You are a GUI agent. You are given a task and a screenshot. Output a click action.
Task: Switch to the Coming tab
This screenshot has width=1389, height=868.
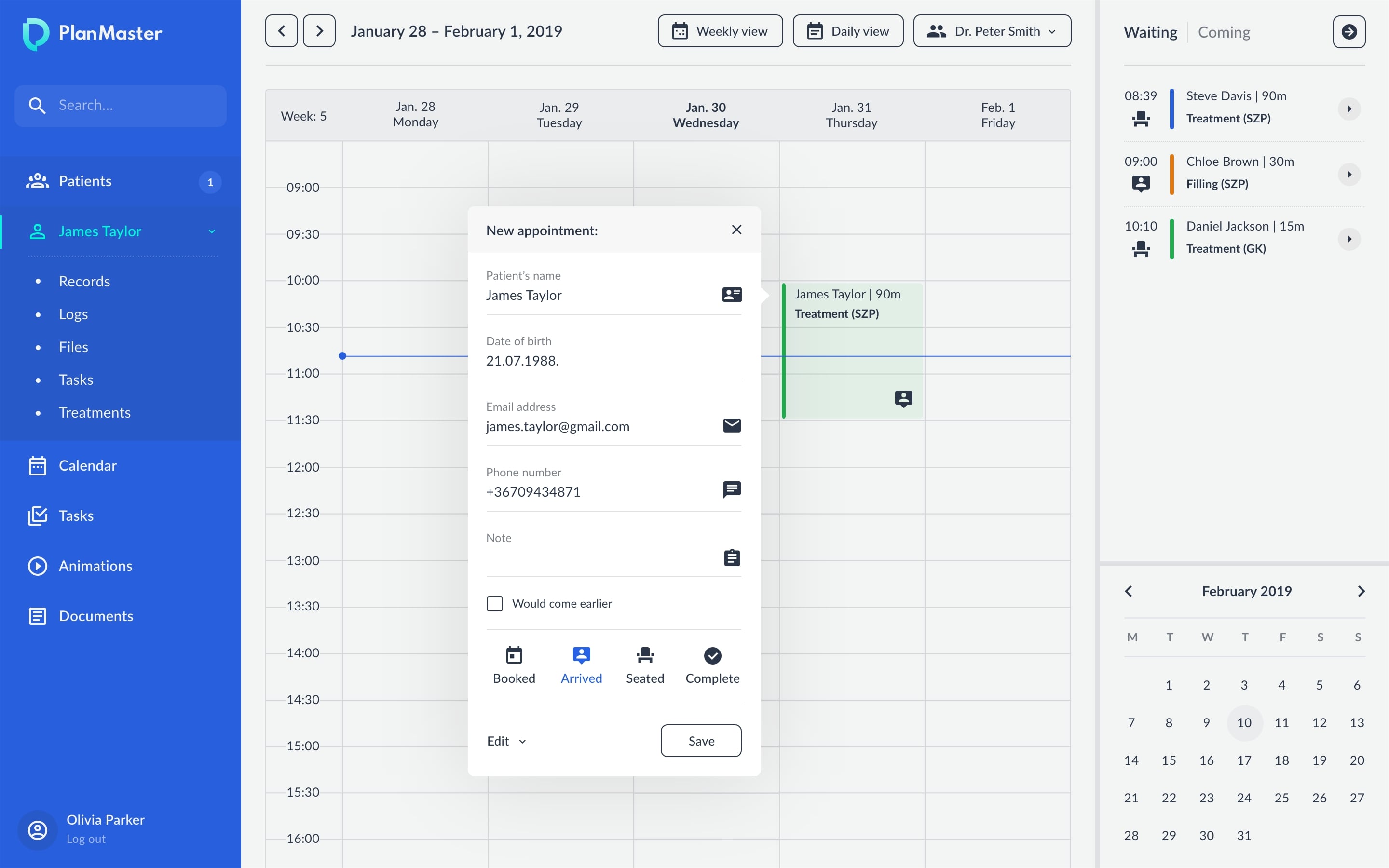1224,32
